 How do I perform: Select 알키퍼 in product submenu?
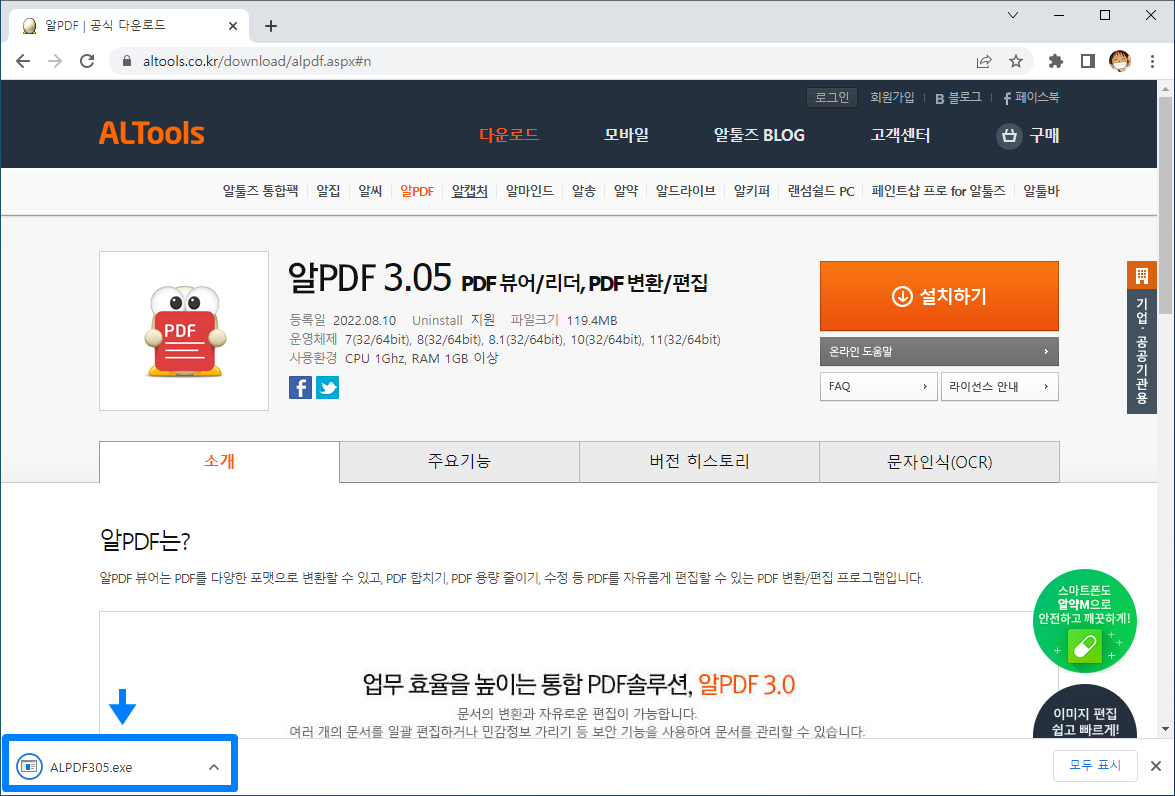click(752, 191)
